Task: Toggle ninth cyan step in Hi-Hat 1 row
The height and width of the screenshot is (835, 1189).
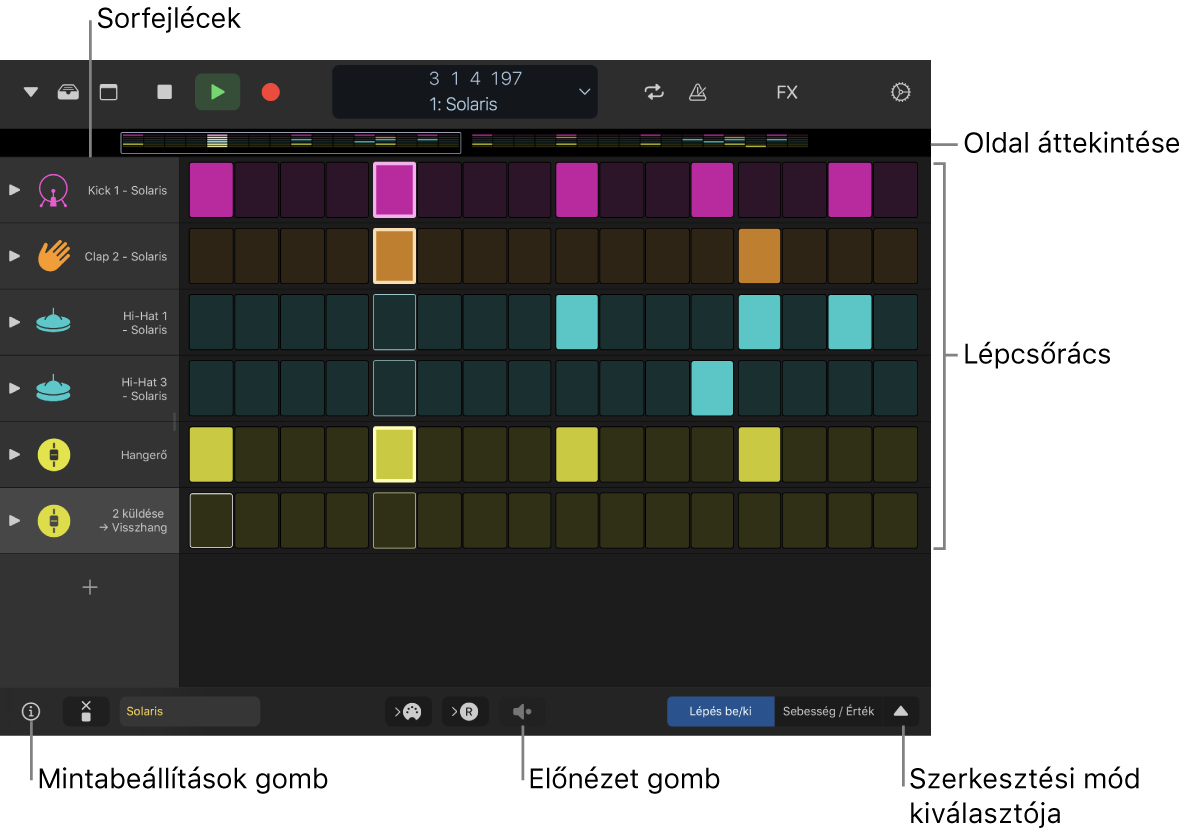Action: 576,322
